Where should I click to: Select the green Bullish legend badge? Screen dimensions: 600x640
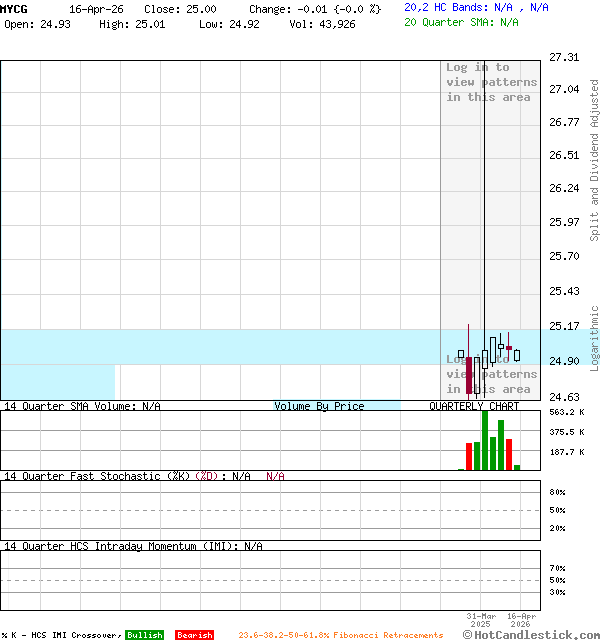[x=144, y=635]
